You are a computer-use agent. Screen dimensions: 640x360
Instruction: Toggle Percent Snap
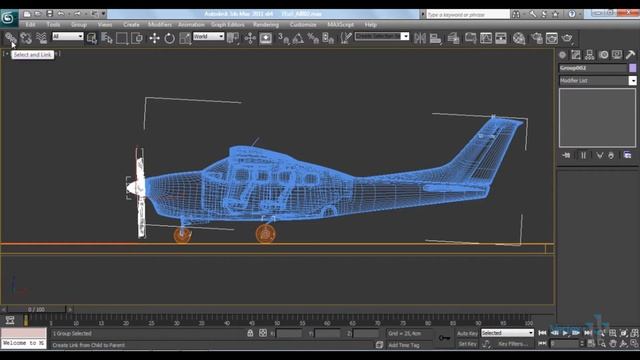(313, 38)
